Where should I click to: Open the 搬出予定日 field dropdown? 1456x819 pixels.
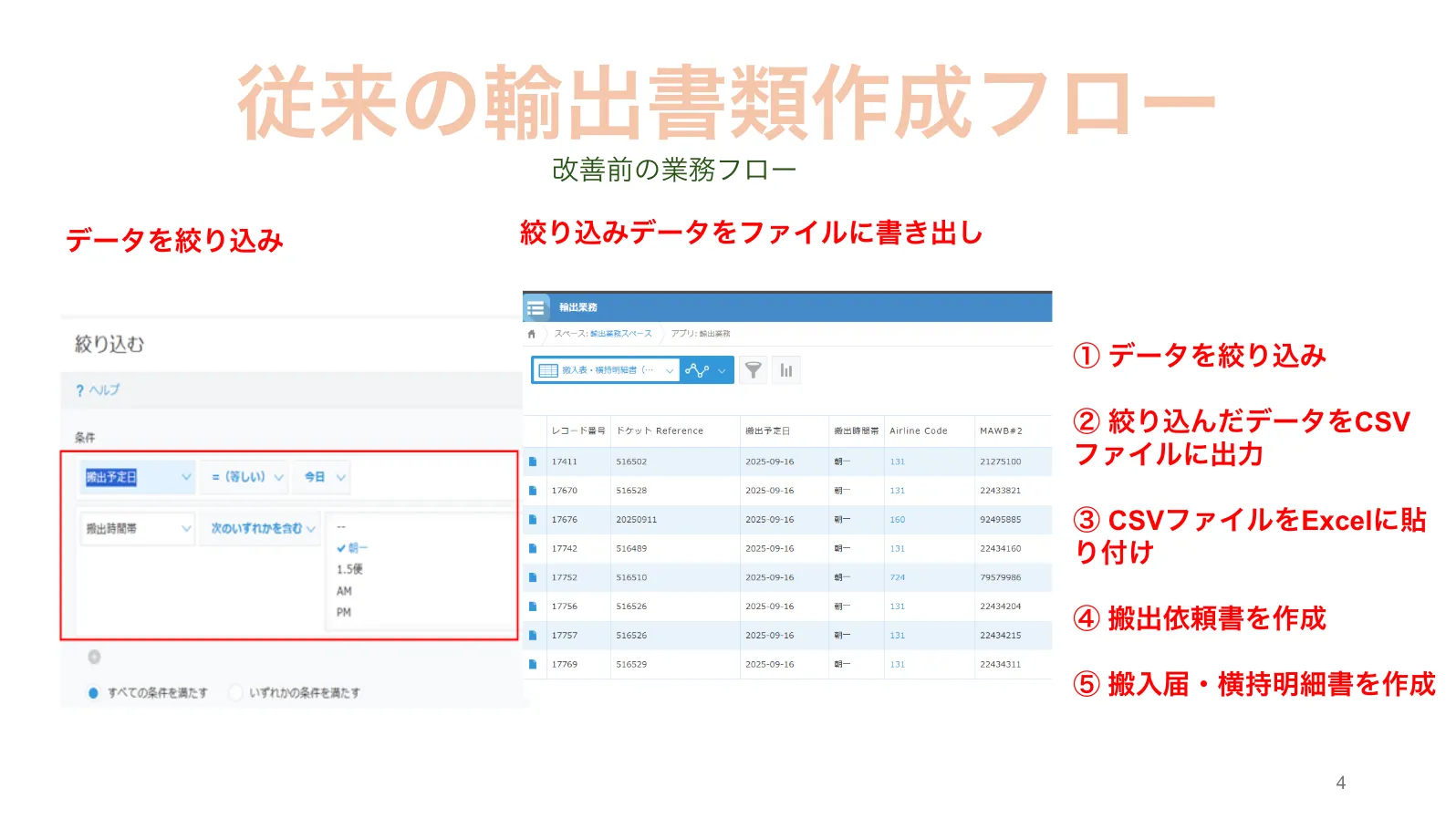tap(138, 477)
